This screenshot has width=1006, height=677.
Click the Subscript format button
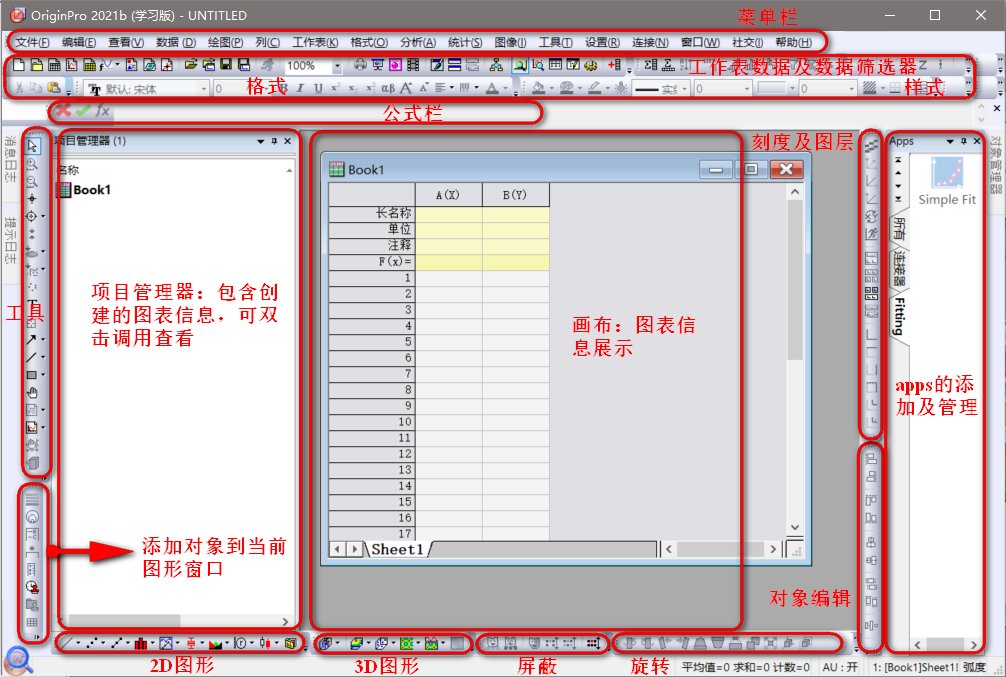[352, 88]
